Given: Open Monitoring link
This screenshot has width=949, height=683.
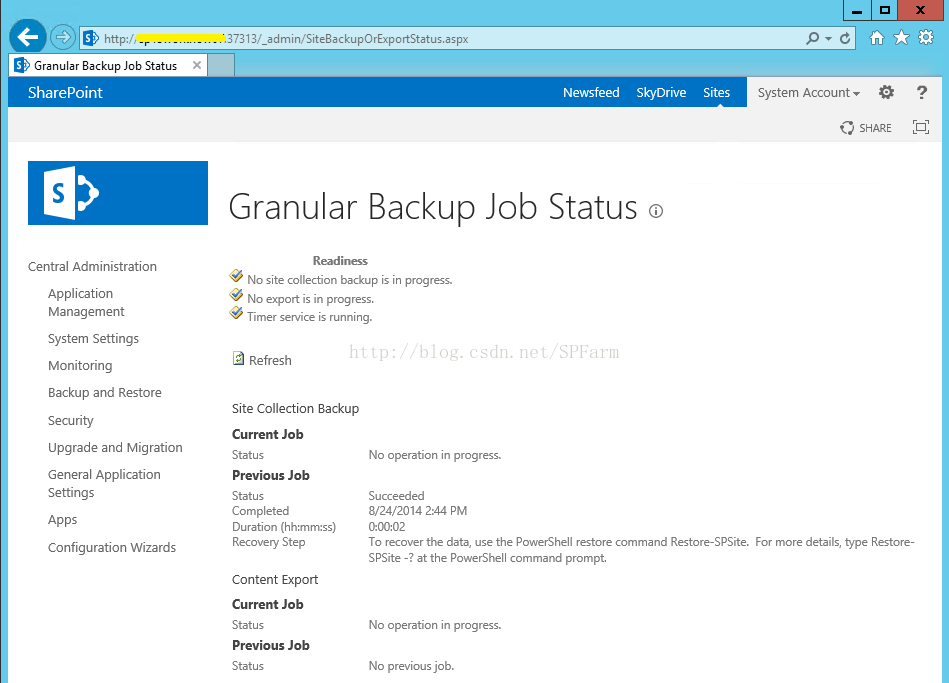Looking at the screenshot, I should pos(80,366).
